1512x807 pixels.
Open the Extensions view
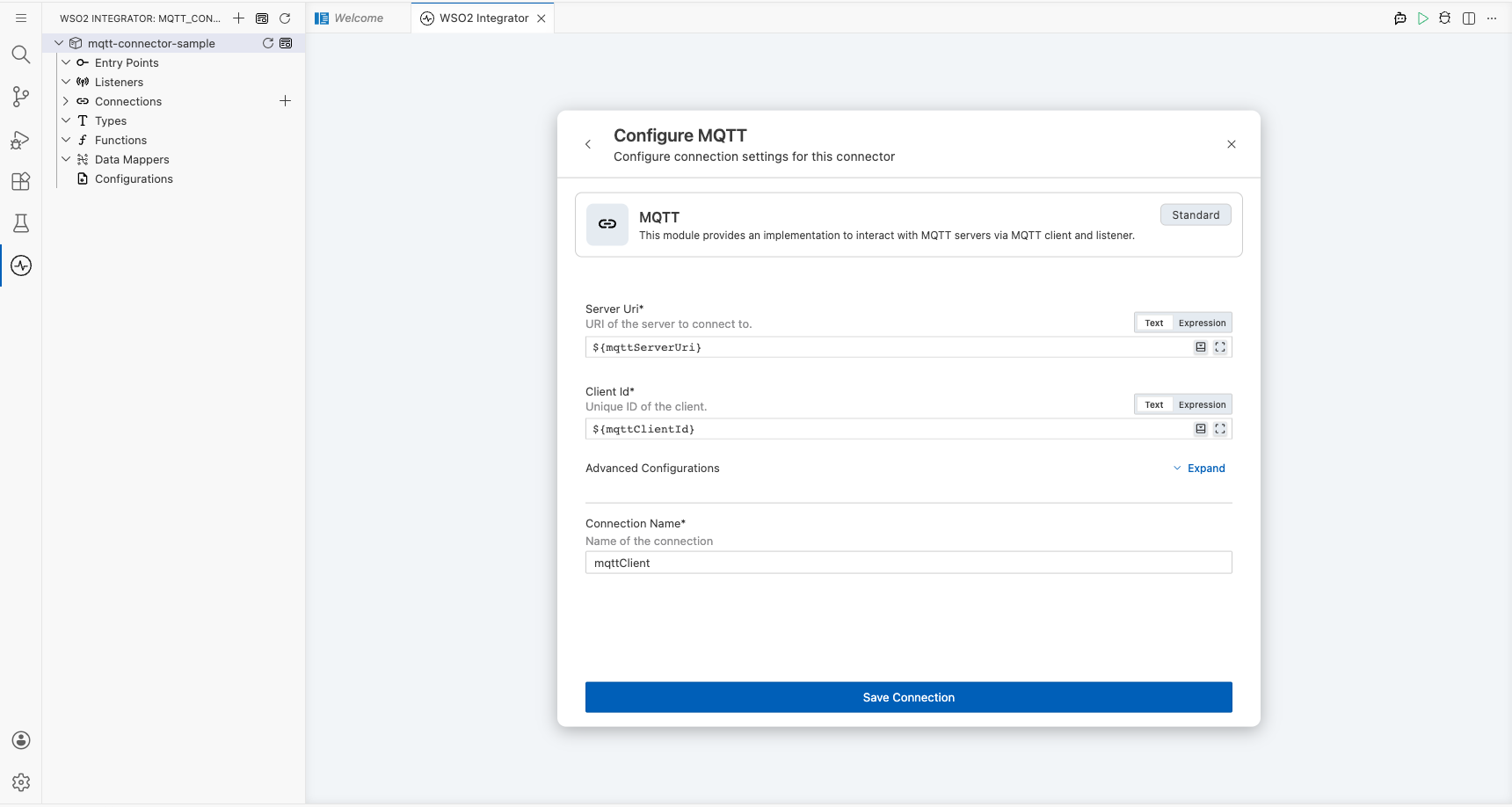point(21,181)
